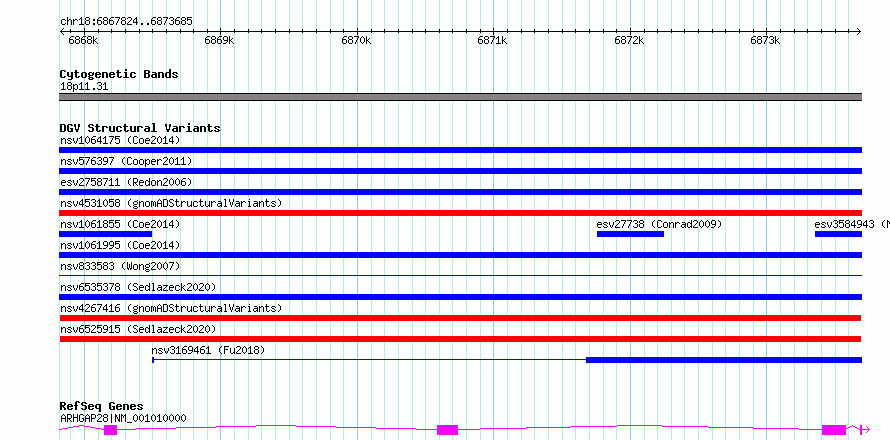Click the esv27738 (Conrad2009) variant bar
The width and height of the screenshot is (890, 440).
(x=630, y=234)
